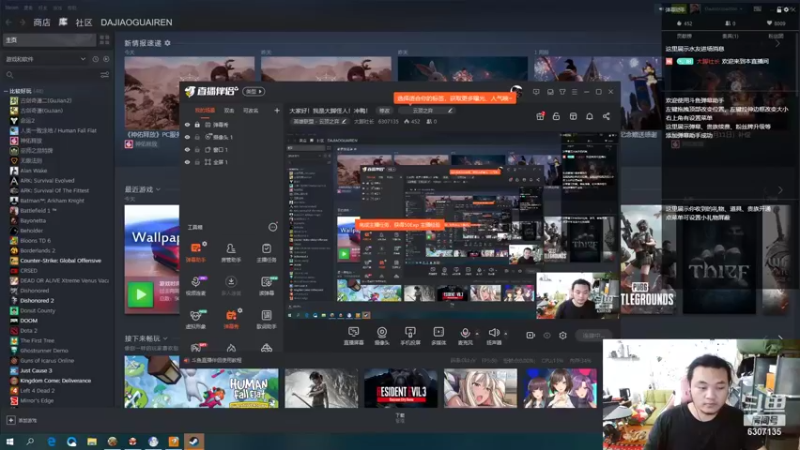Go back with Steam back arrow

(x=9, y=22)
